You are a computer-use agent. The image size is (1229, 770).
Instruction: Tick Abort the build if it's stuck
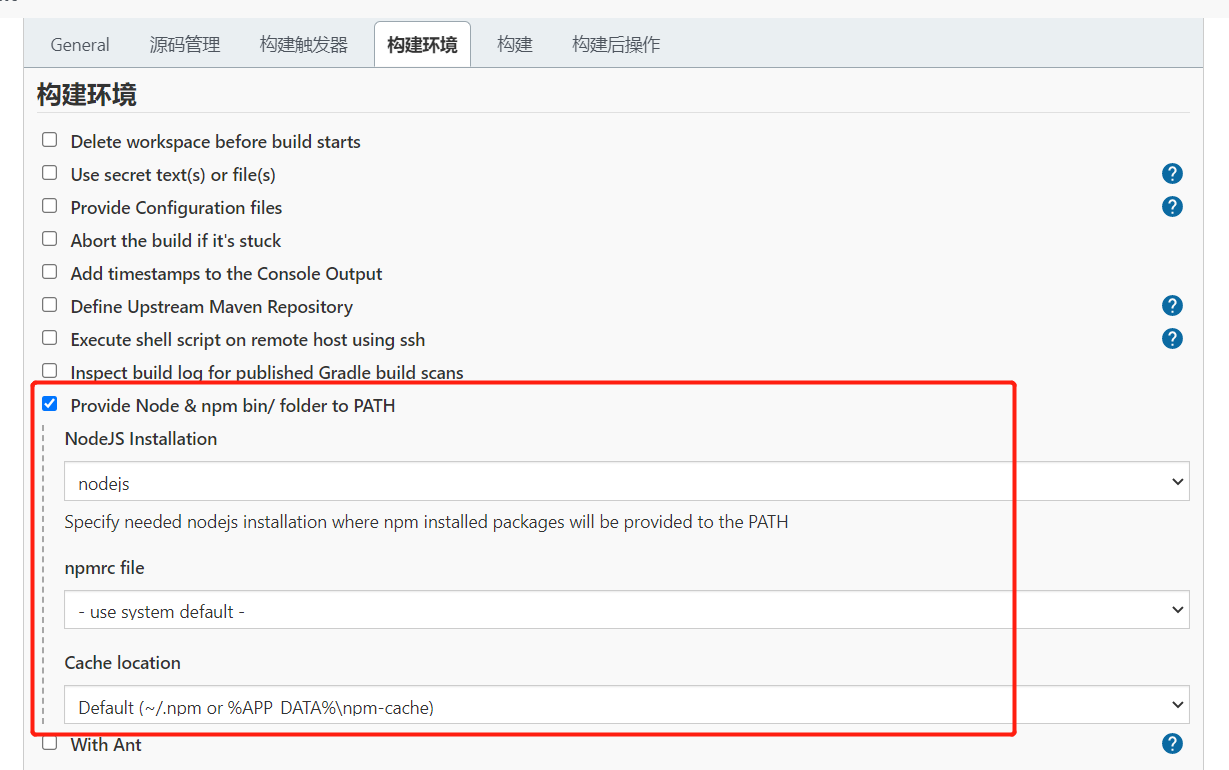pyautogui.click(x=50, y=240)
